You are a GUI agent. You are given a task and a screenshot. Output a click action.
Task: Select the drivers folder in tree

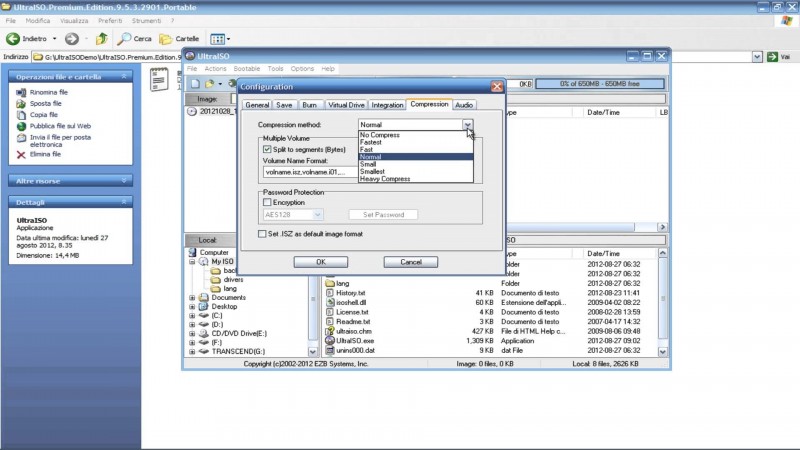(233, 280)
